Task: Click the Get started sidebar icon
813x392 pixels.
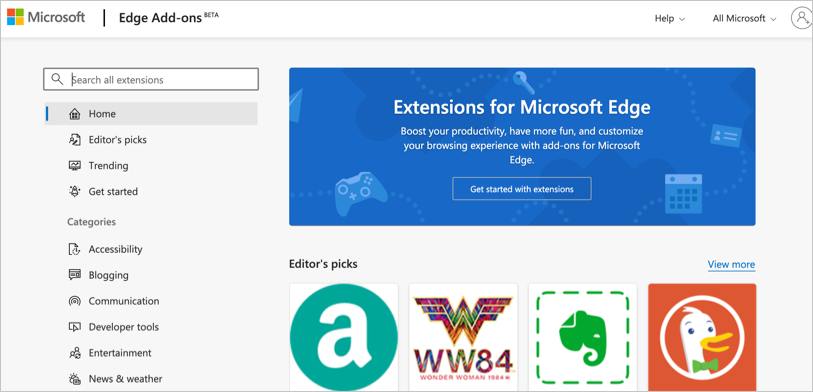Action: pyautogui.click(x=75, y=191)
